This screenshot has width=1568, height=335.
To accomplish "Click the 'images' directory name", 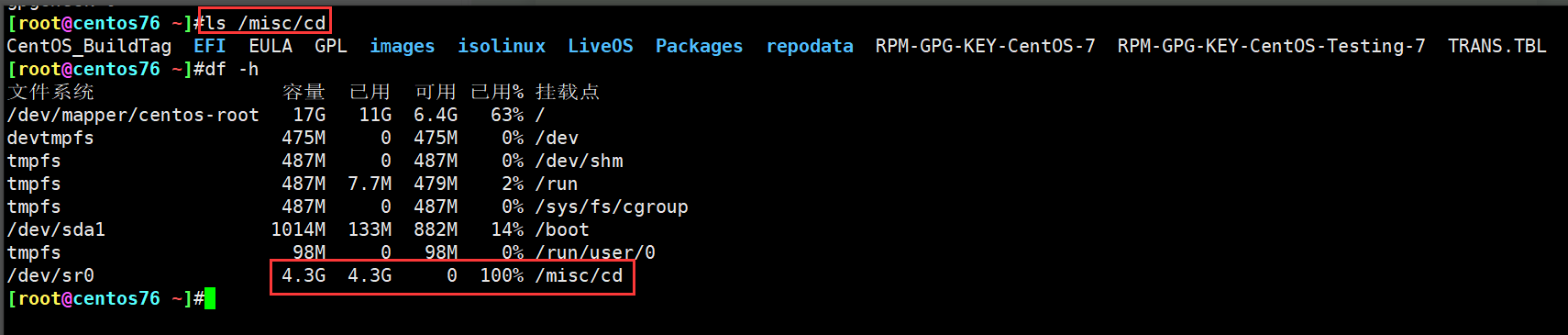I will pyautogui.click(x=403, y=46).
